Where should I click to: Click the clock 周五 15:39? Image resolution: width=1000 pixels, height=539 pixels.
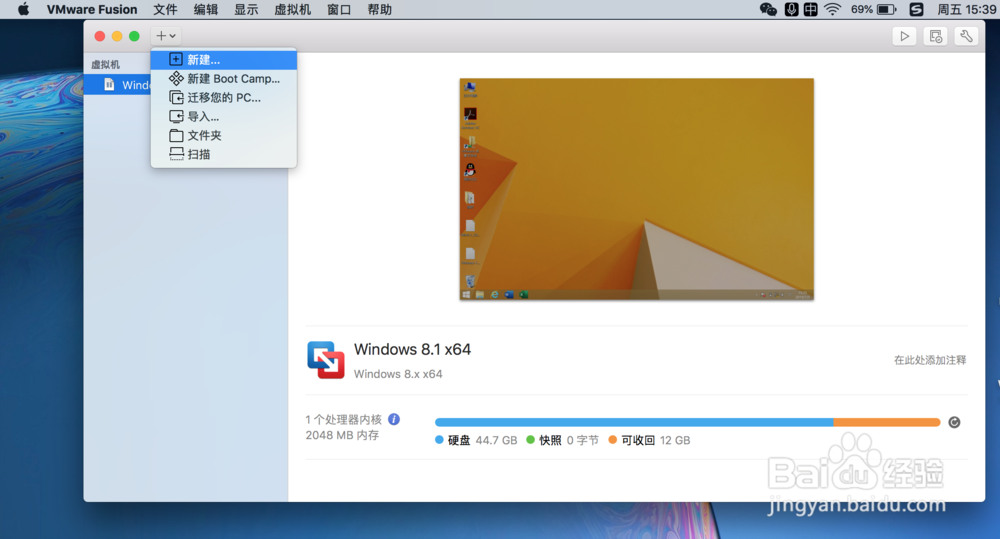coord(966,10)
